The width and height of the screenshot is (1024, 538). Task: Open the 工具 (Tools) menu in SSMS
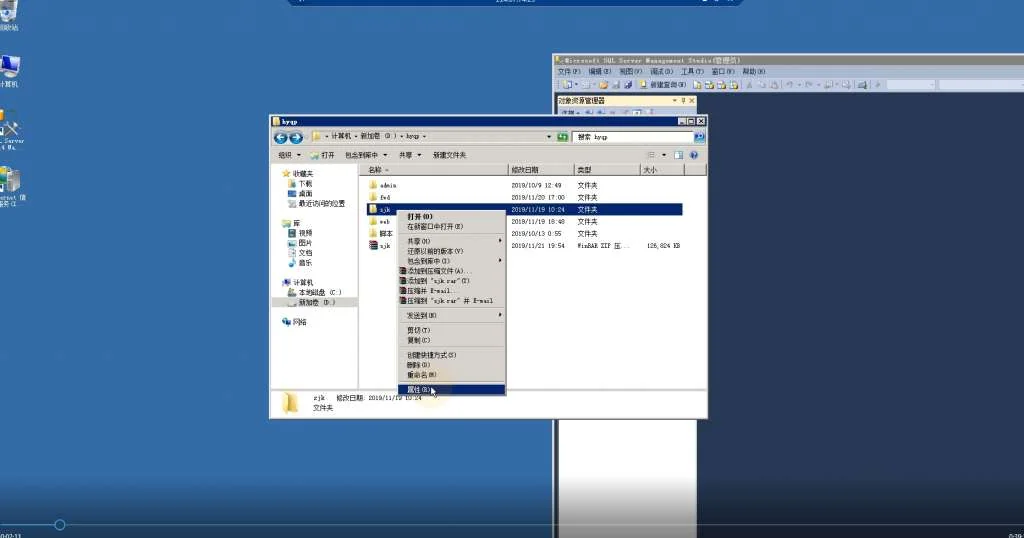tap(692, 72)
